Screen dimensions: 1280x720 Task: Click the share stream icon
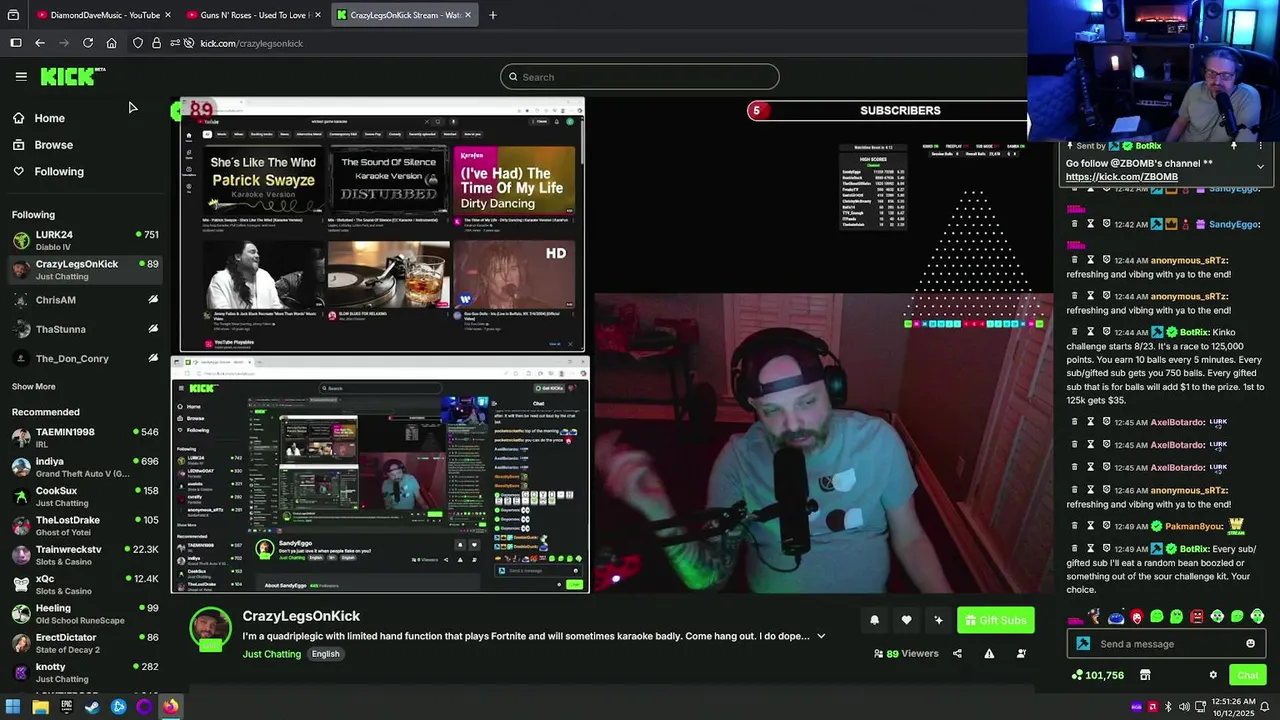click(957, 654)
